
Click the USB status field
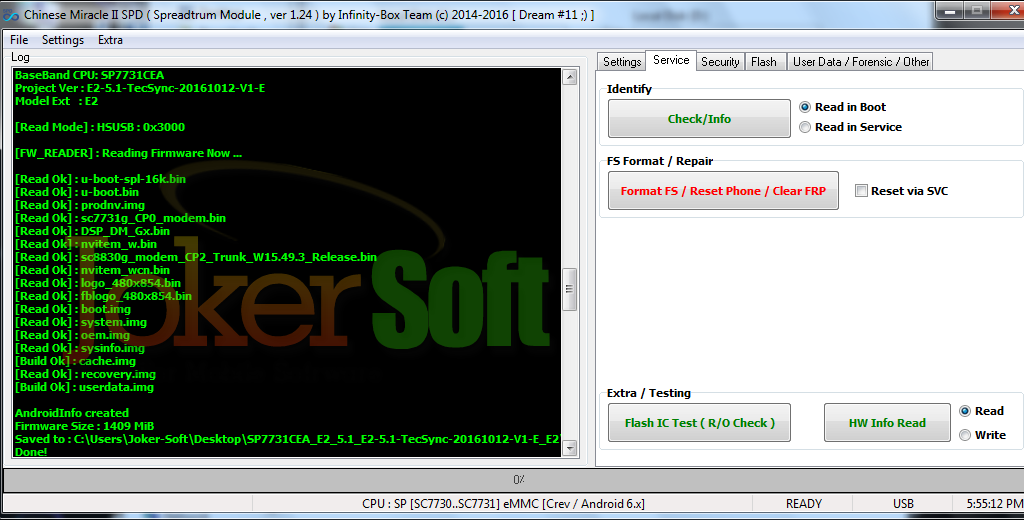pyautogui.click(x=903, y=504)
